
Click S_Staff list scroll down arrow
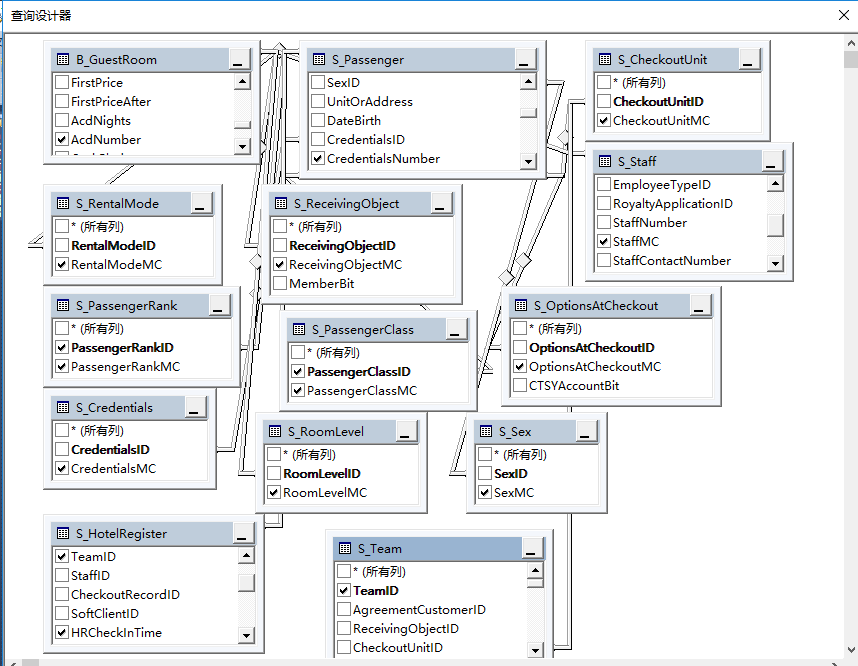[x=775, y=263]
